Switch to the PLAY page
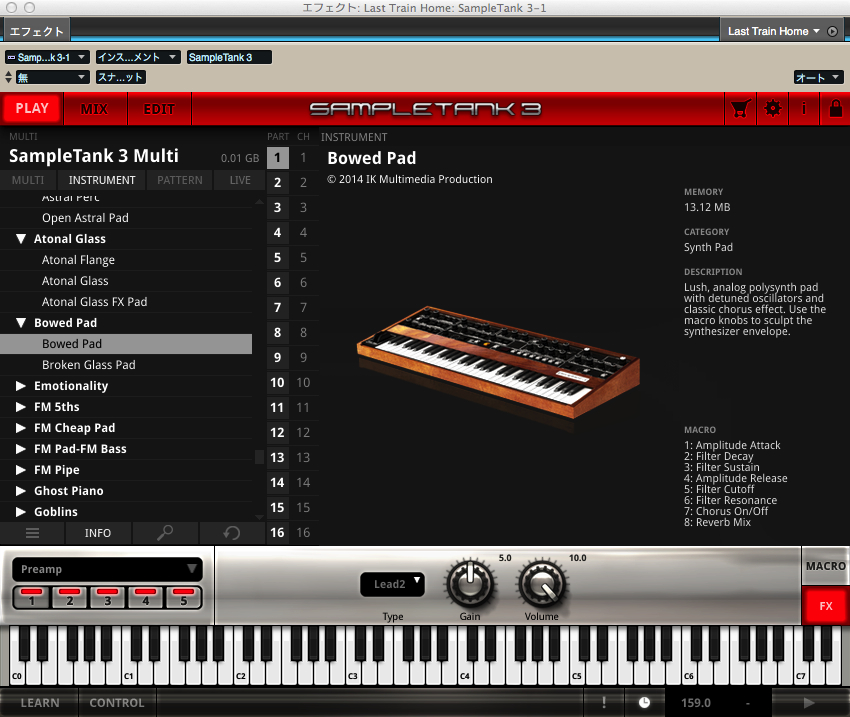 (32, 108)
